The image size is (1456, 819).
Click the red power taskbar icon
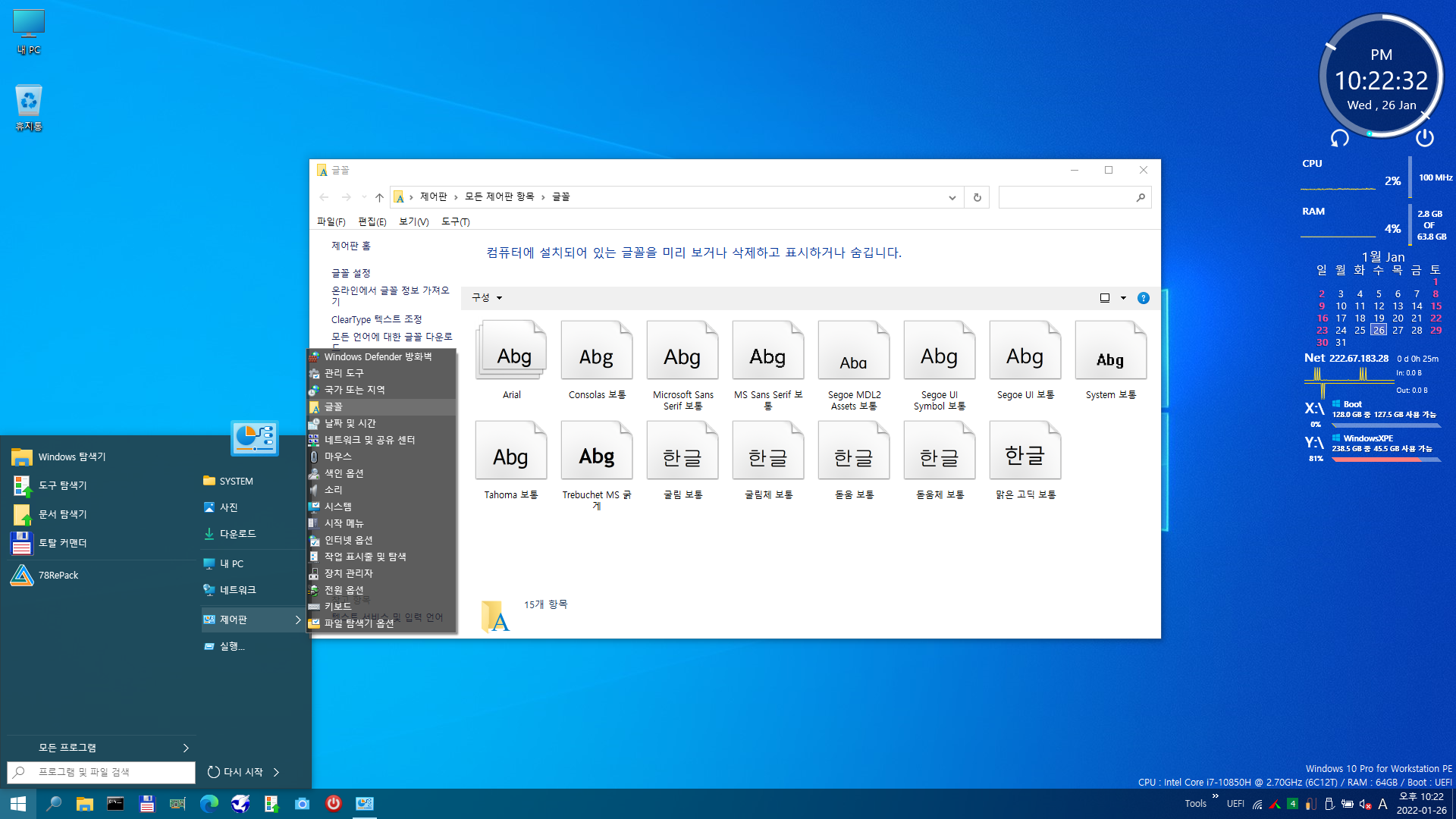pyautogui.click(x=334, y=804)
